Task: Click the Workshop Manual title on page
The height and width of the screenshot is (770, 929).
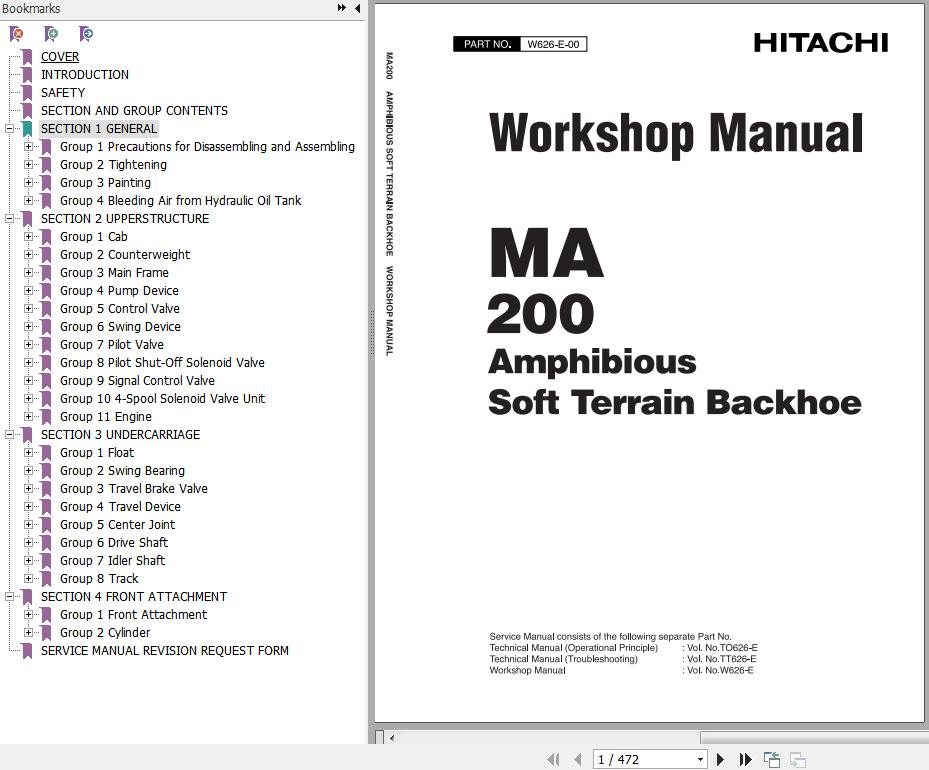Action: (x=676, y=134)
